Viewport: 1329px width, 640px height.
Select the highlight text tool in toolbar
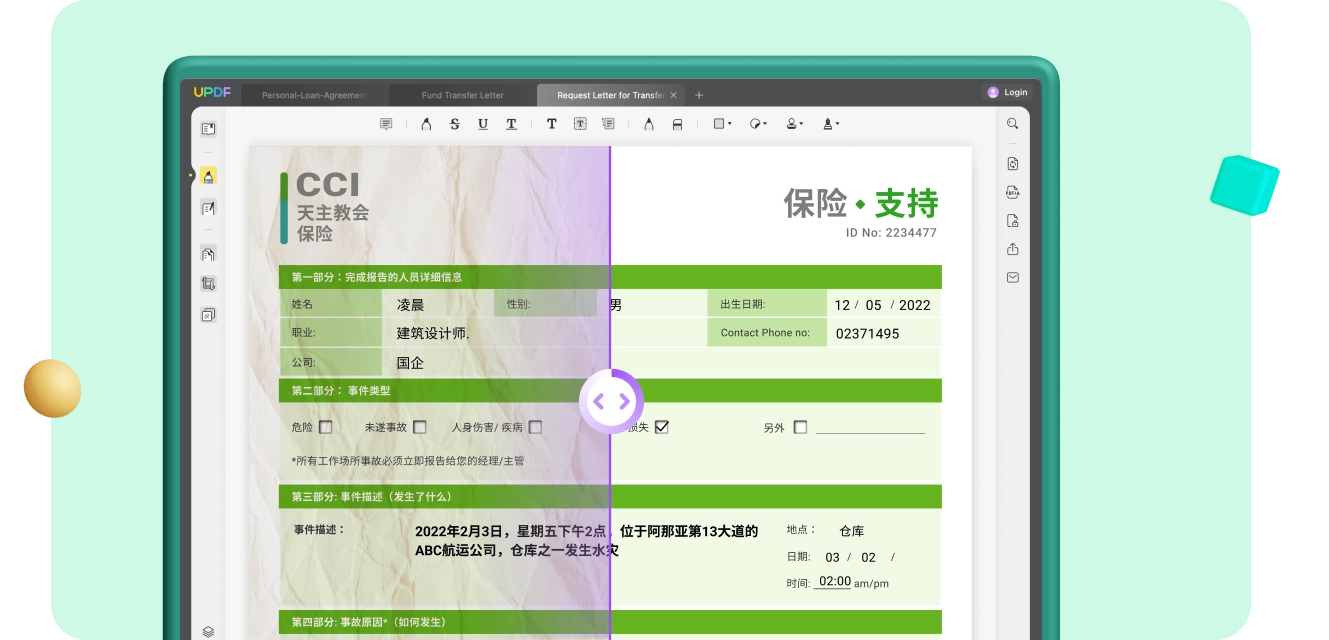(x=426, y=124)
